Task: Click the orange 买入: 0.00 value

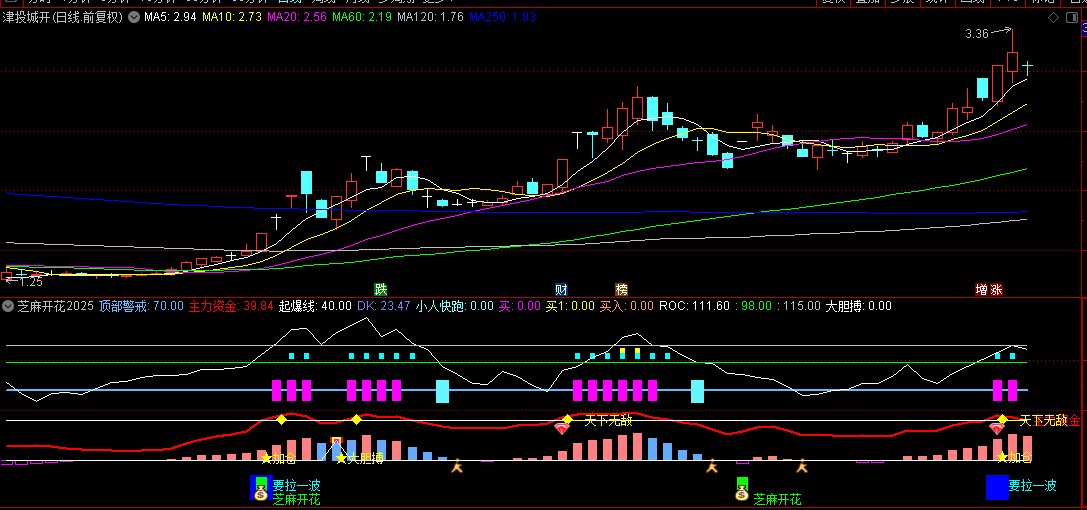Action: [x=627, y=306]
